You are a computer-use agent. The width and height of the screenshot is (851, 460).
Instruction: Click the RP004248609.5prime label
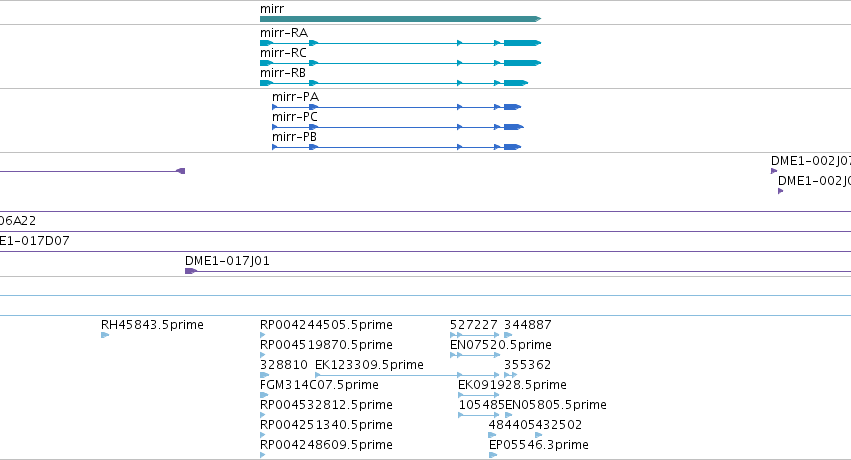click(326, 444)
